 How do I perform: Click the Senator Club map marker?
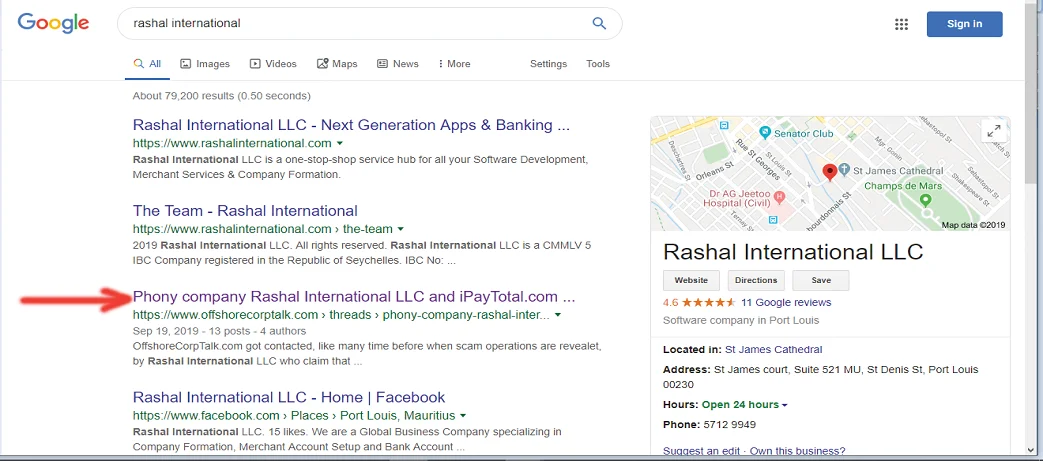(x=764, y=133)
